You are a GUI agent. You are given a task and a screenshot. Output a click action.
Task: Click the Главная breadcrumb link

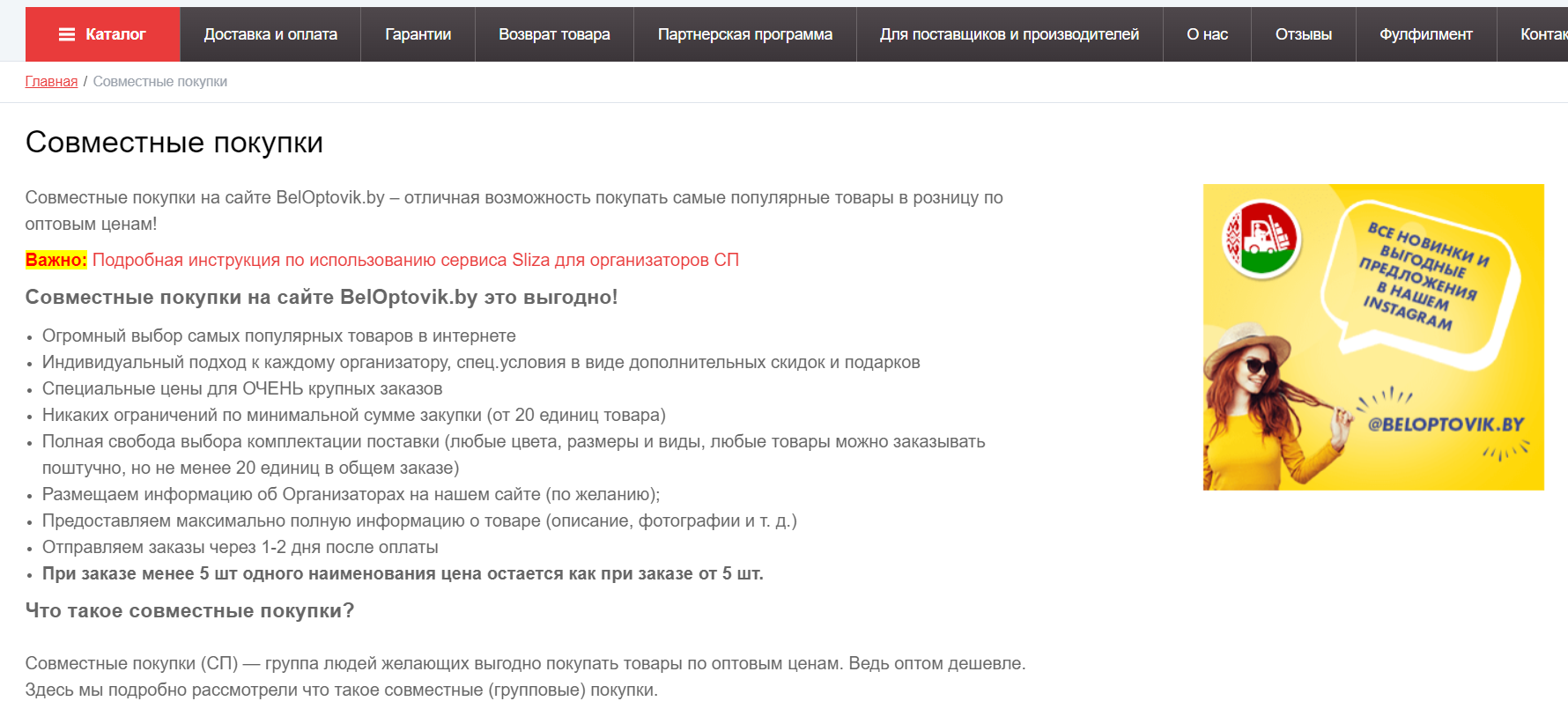pos(51,82)
